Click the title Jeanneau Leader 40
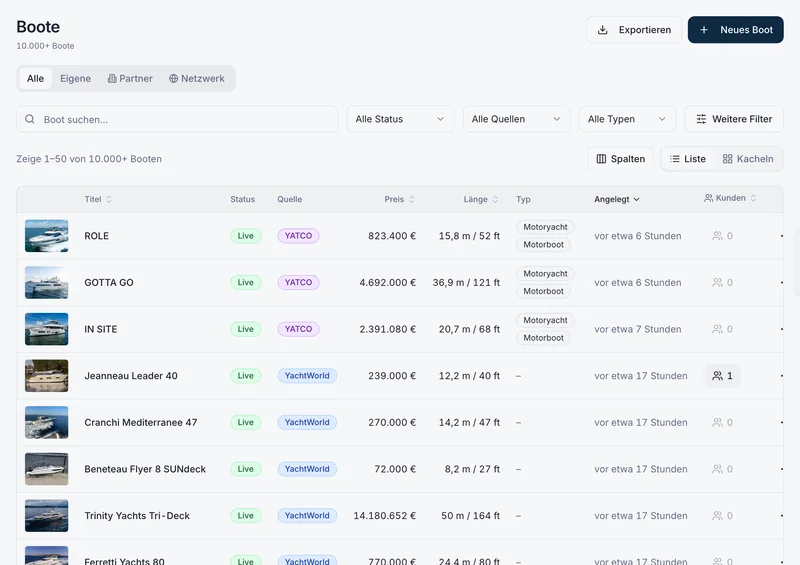The image size is (800, 565). pyautogui.click(x=131, y=376)
